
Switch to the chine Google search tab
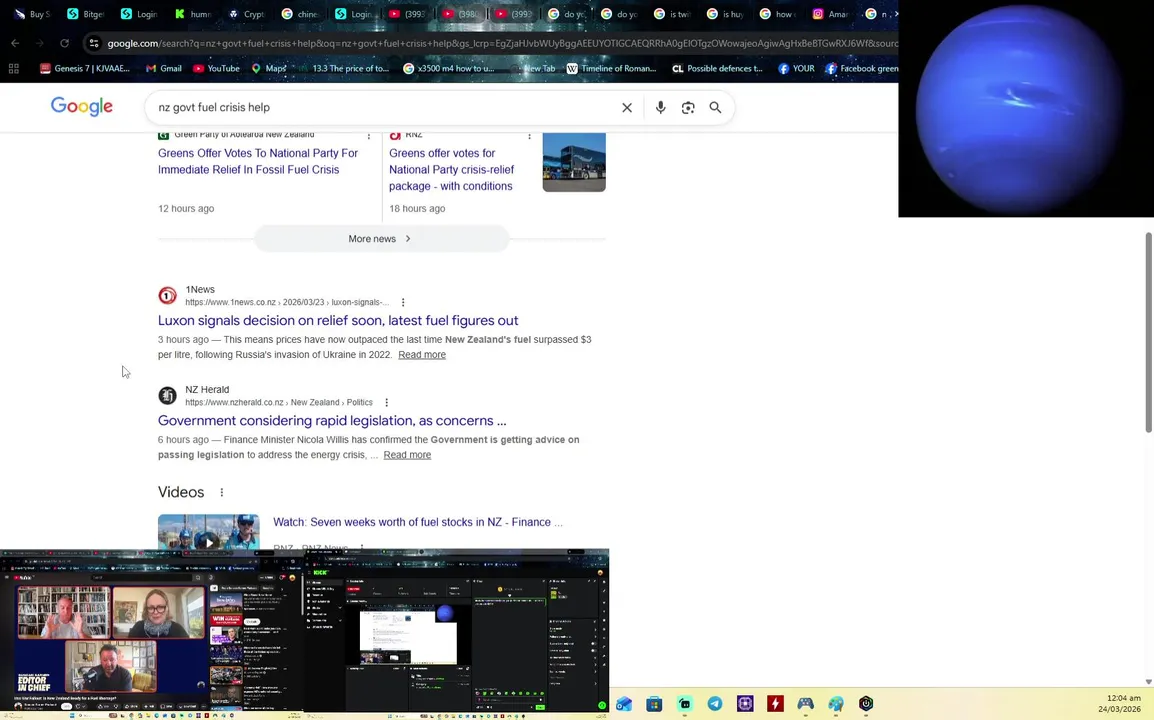[300, 14]
